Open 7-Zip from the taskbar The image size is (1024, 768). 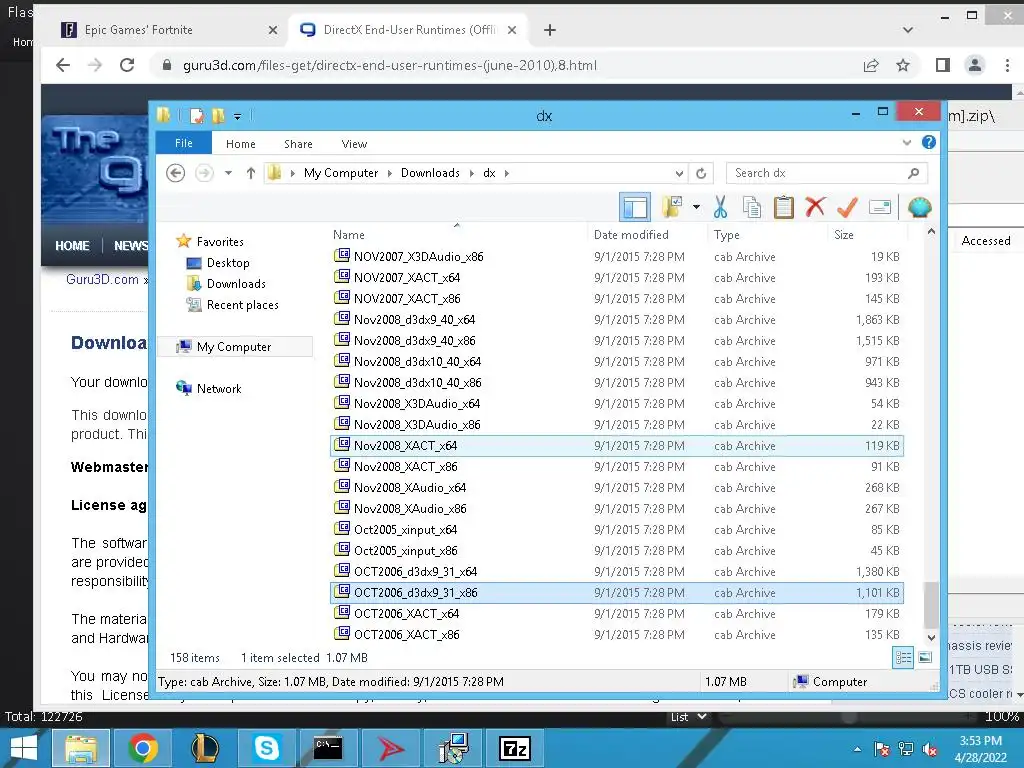tap(515, 748)
